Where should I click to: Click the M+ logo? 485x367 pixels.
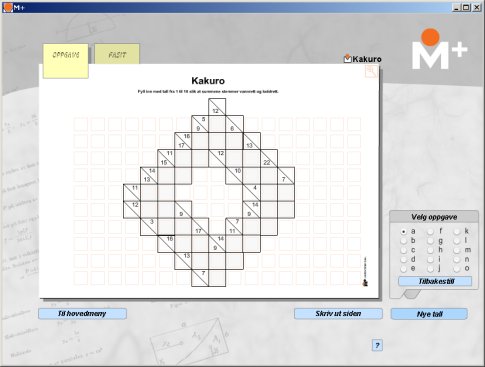439,50
